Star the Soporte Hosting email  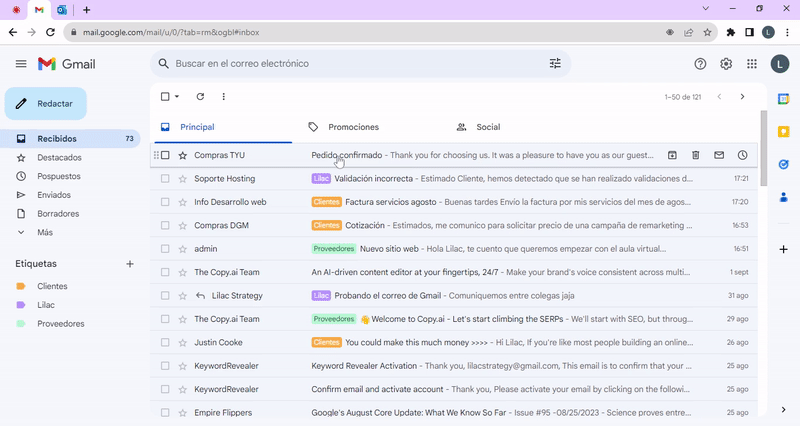tap(183, 179)
